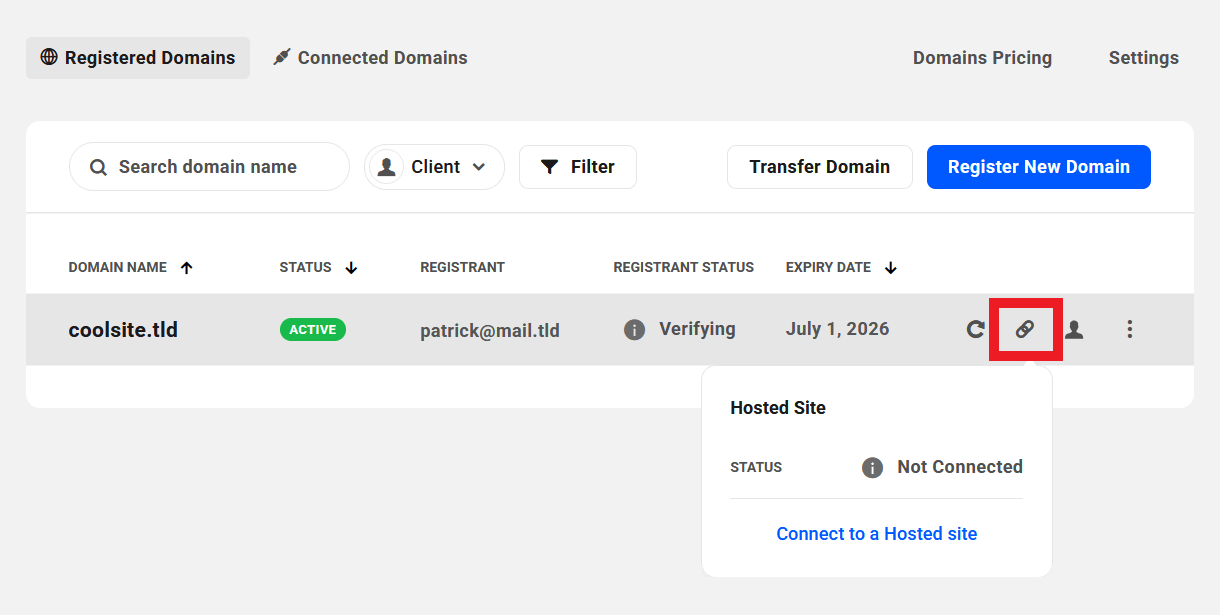
Task: Click the Registrant Status column header
Action: coord(684,268)
